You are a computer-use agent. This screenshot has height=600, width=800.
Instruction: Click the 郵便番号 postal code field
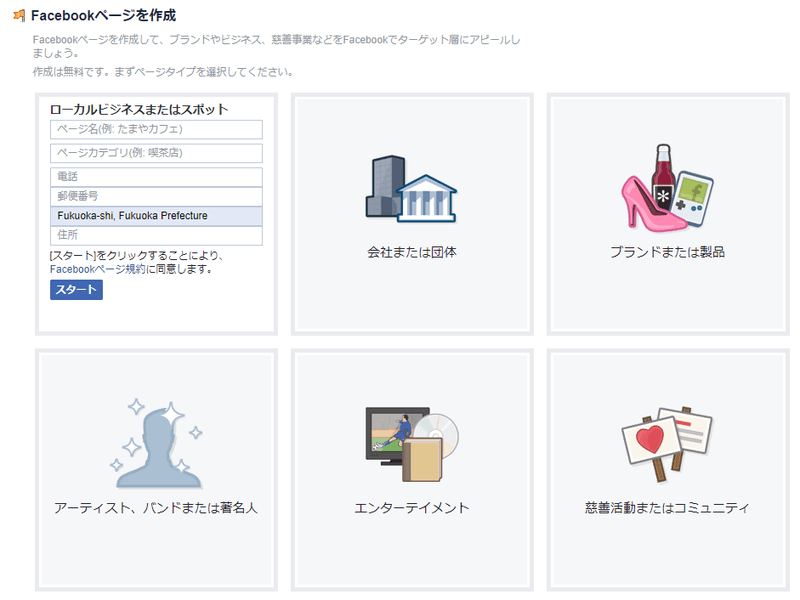point(156,196)
